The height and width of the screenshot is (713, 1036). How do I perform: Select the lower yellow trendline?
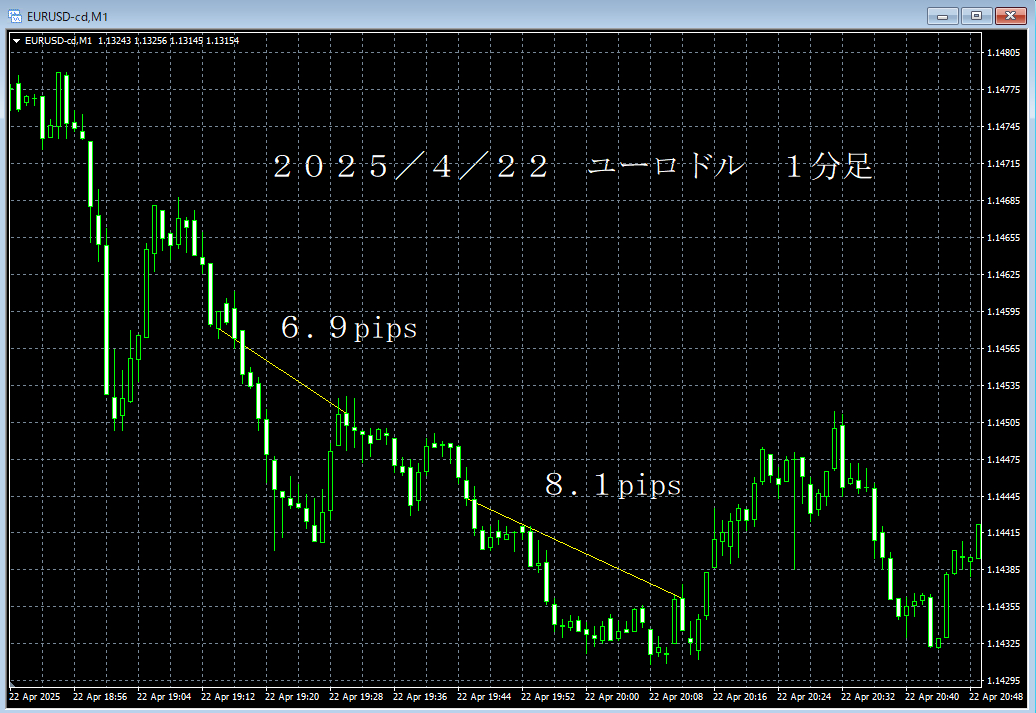point(576,550)
